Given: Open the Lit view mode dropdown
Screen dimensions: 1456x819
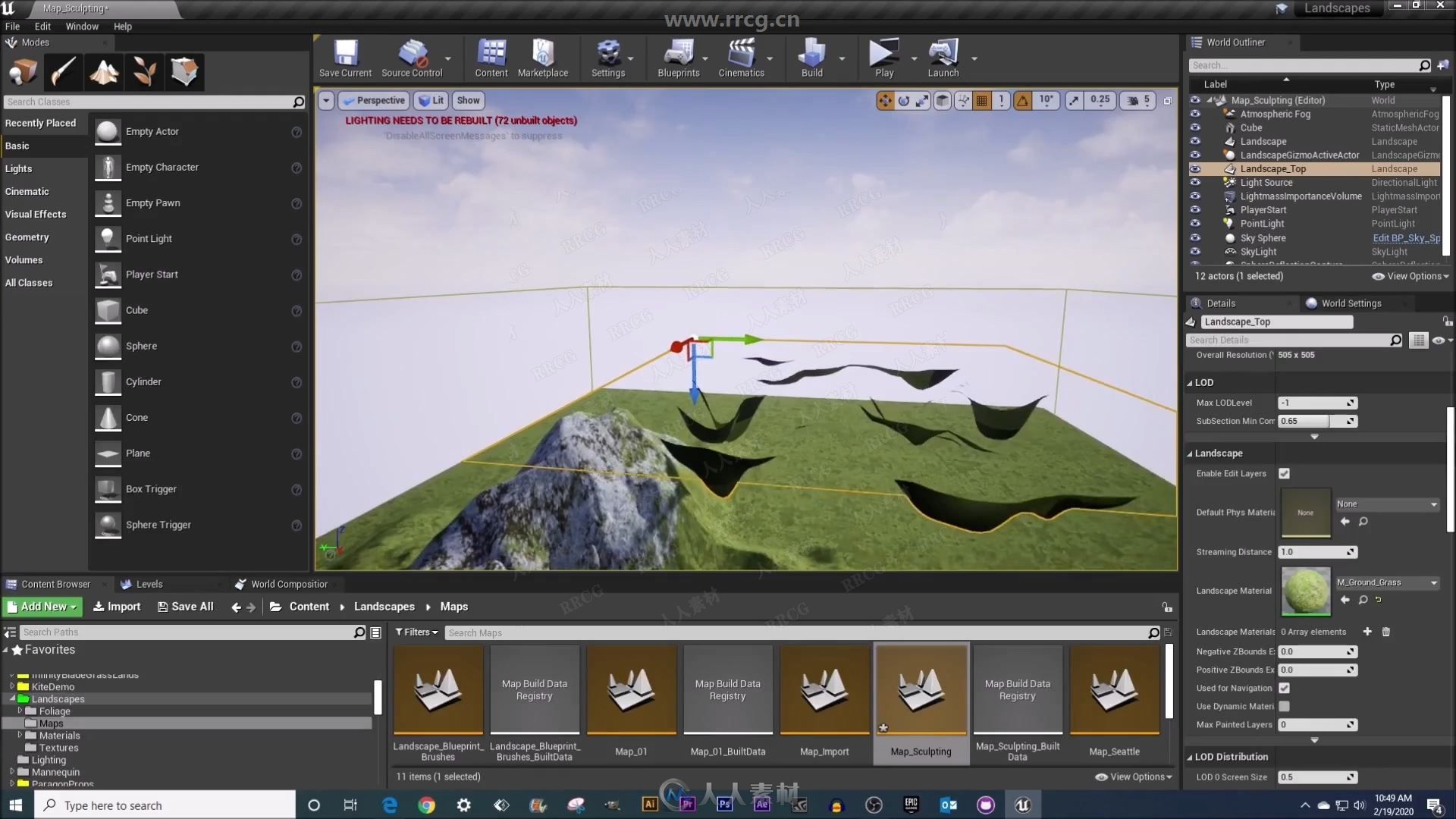Looking at the screenshot, I should [431, 100].
